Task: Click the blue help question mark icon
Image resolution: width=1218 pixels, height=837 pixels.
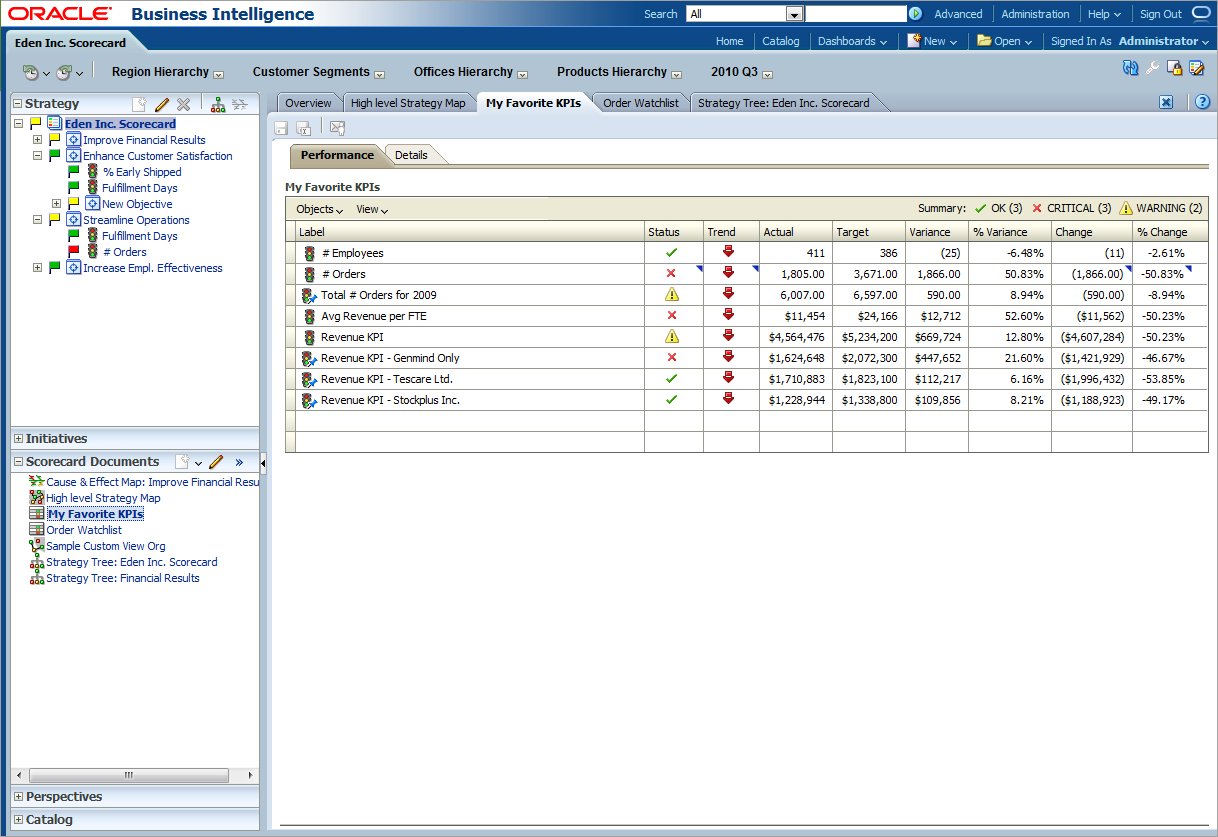Action: [1202, 102]
